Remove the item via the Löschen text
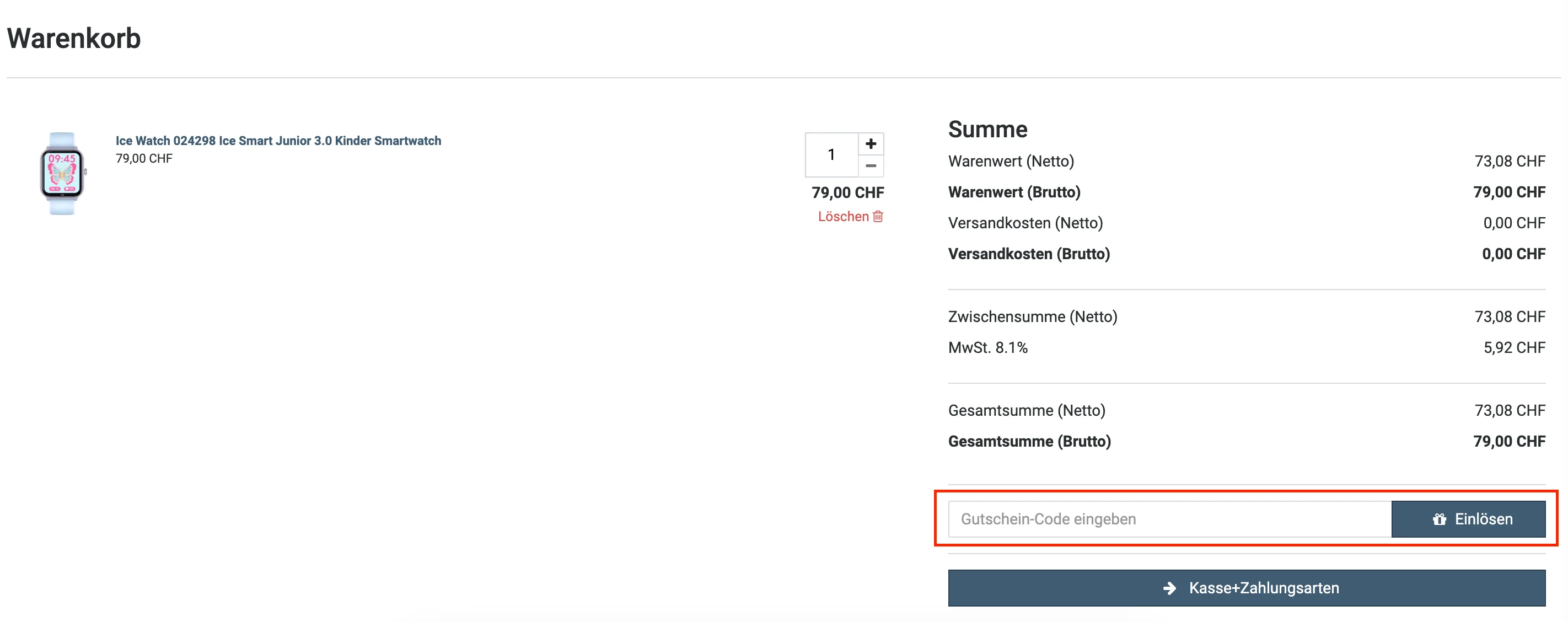Screen dimensions: 1568x622 [x=843, y=217]
